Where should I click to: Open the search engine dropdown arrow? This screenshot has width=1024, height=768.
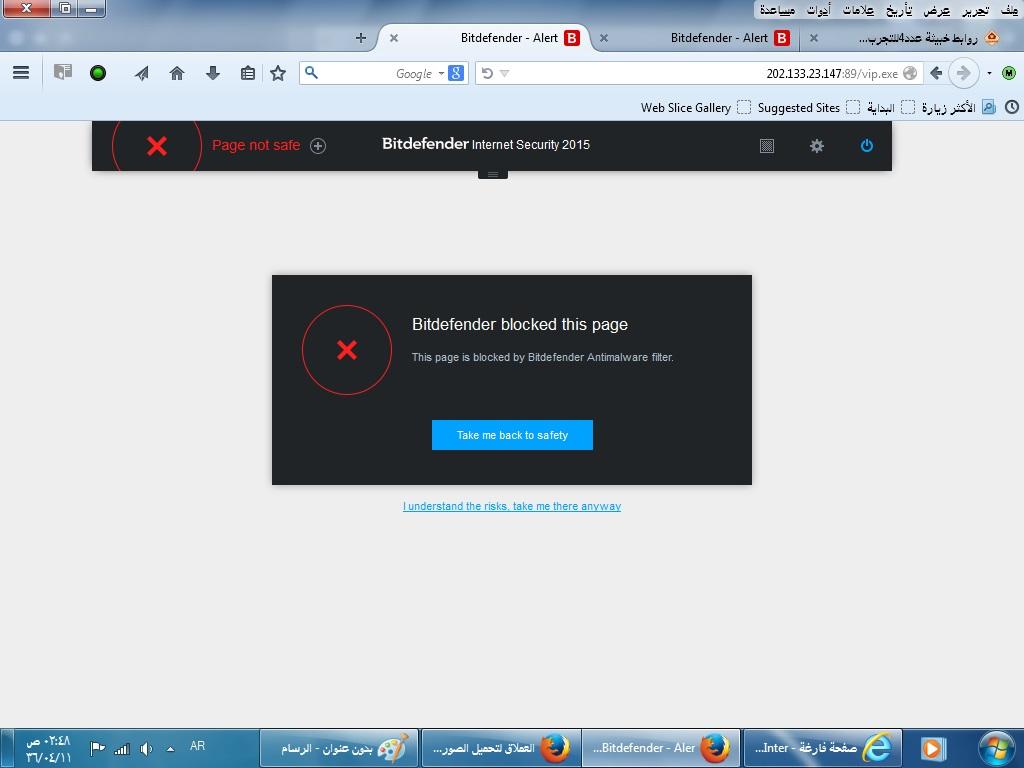441,73
